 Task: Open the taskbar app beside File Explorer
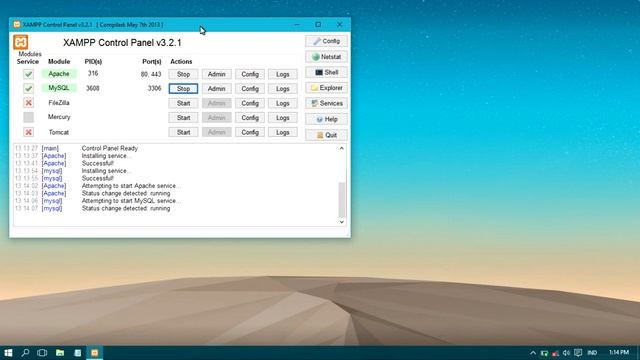coord(78,353)
